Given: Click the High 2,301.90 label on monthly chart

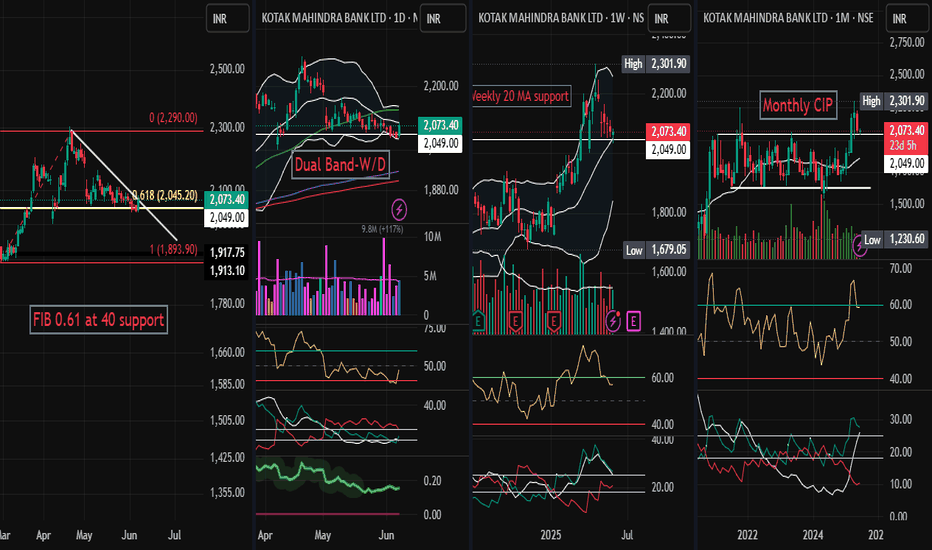Looking at the screenshot, I should coord(895,101).
